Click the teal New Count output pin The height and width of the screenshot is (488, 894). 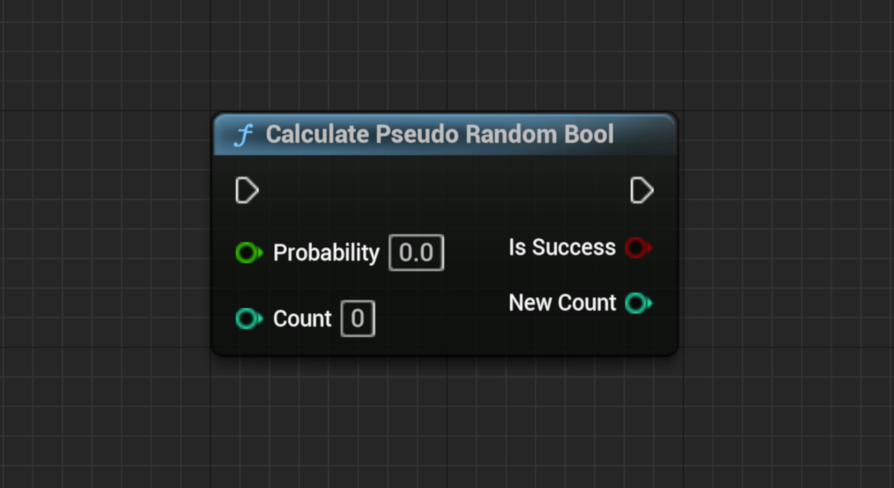pos(637,303)
